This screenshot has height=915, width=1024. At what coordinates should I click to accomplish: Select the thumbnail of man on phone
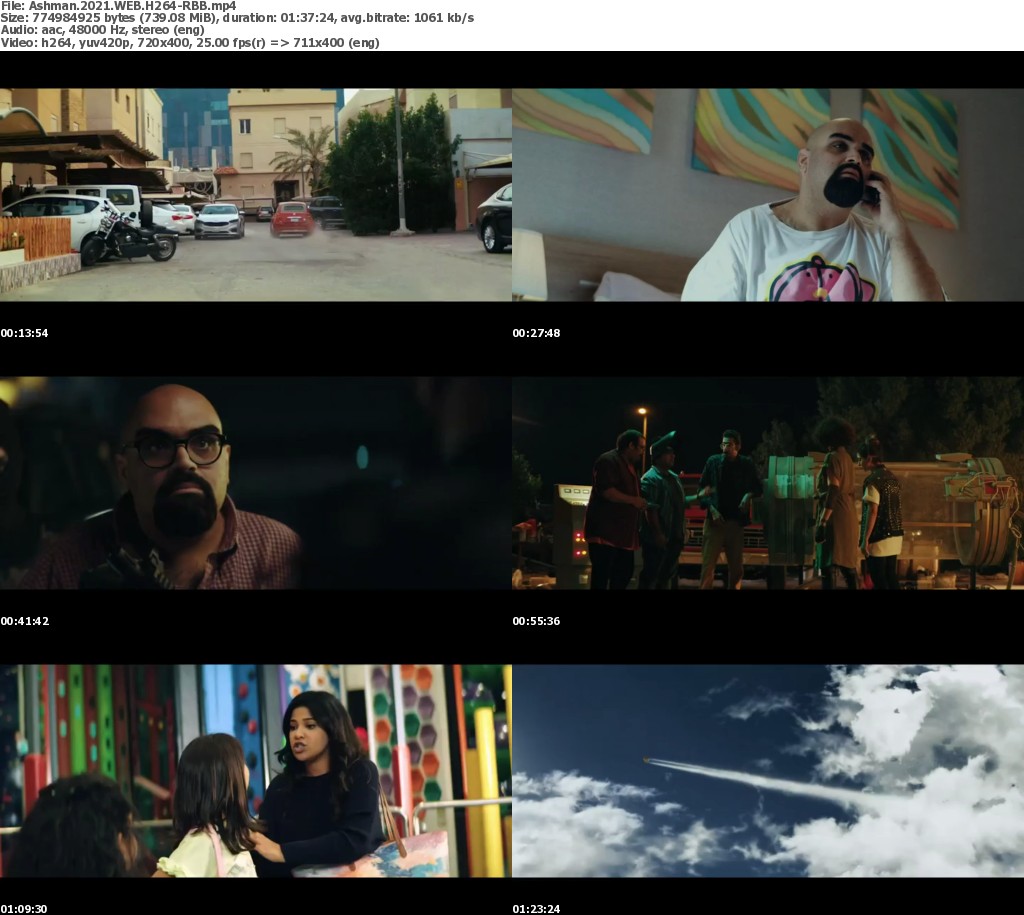767,194
